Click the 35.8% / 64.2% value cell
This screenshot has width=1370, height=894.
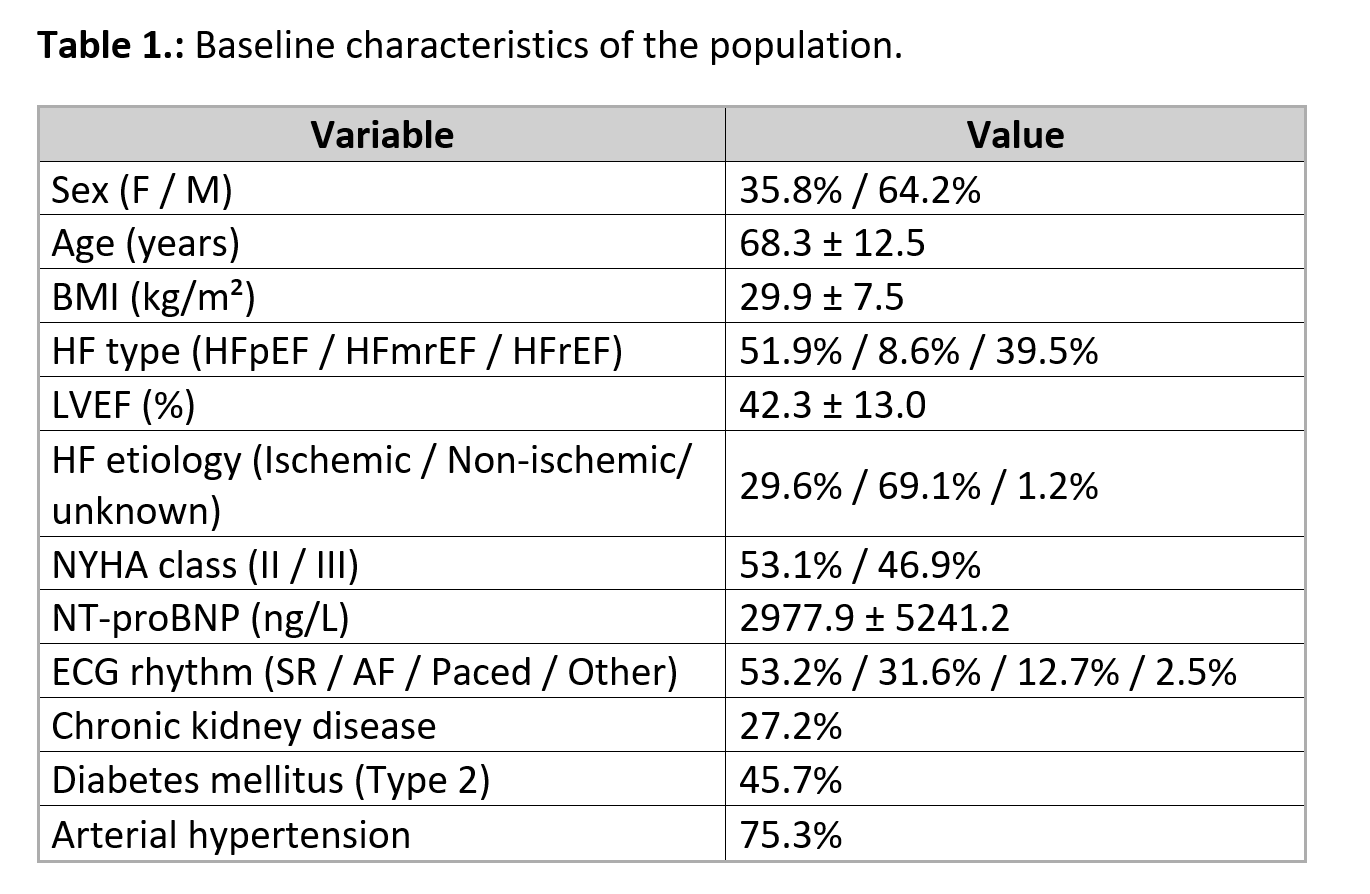860,189
